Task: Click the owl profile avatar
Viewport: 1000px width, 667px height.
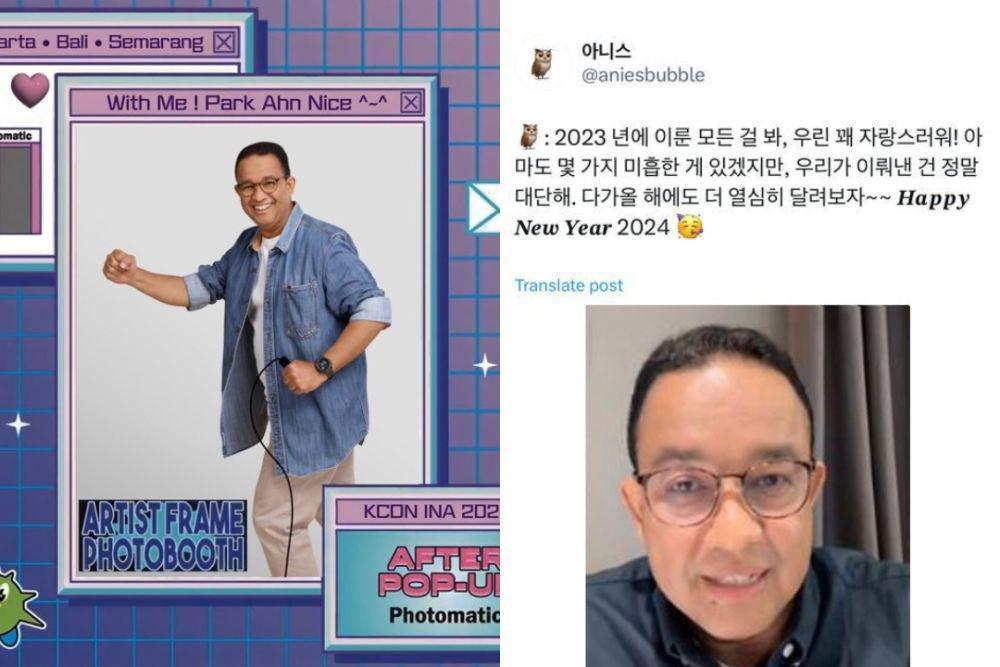Action: pyautogui.click(x=541, y=64)
